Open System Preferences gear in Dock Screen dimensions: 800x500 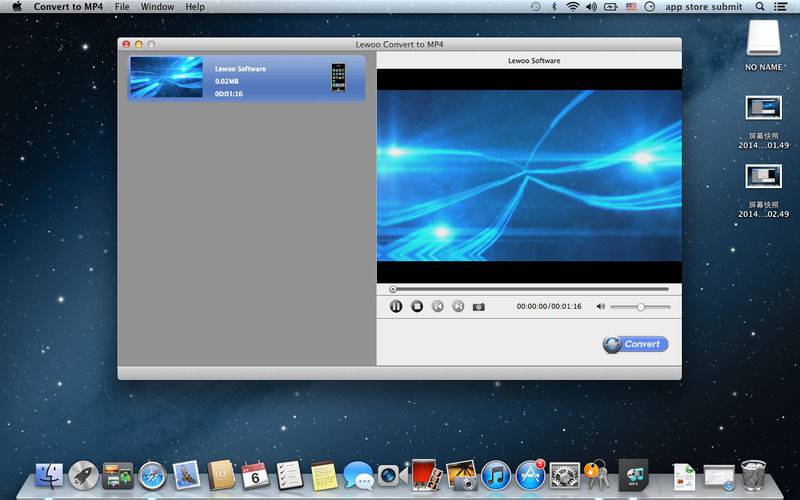pos(564,476)
